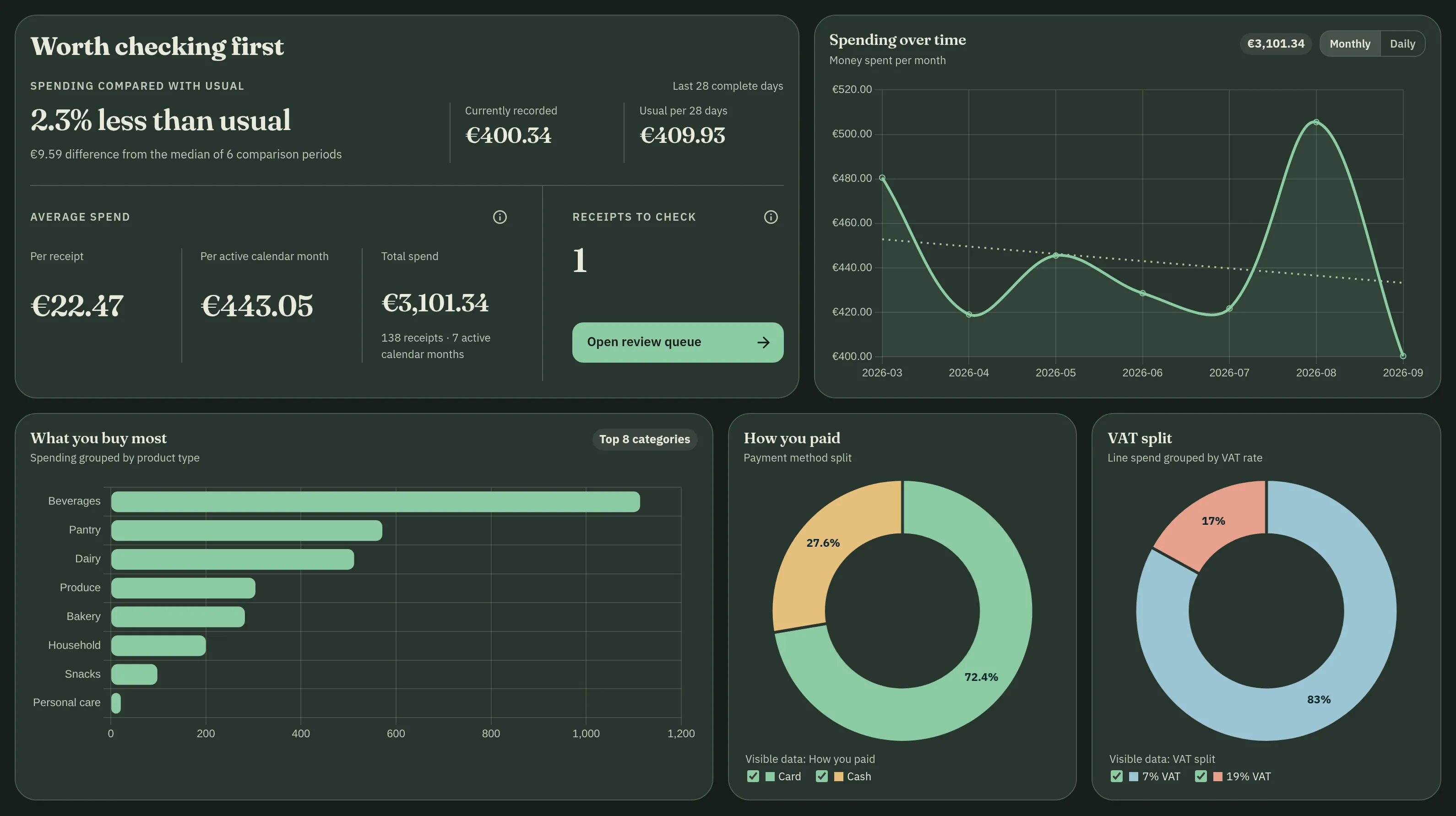Toggle the 7% VAT checkbox
The width and height of the screenshot is (1456, 816).
pos(1116,776)
